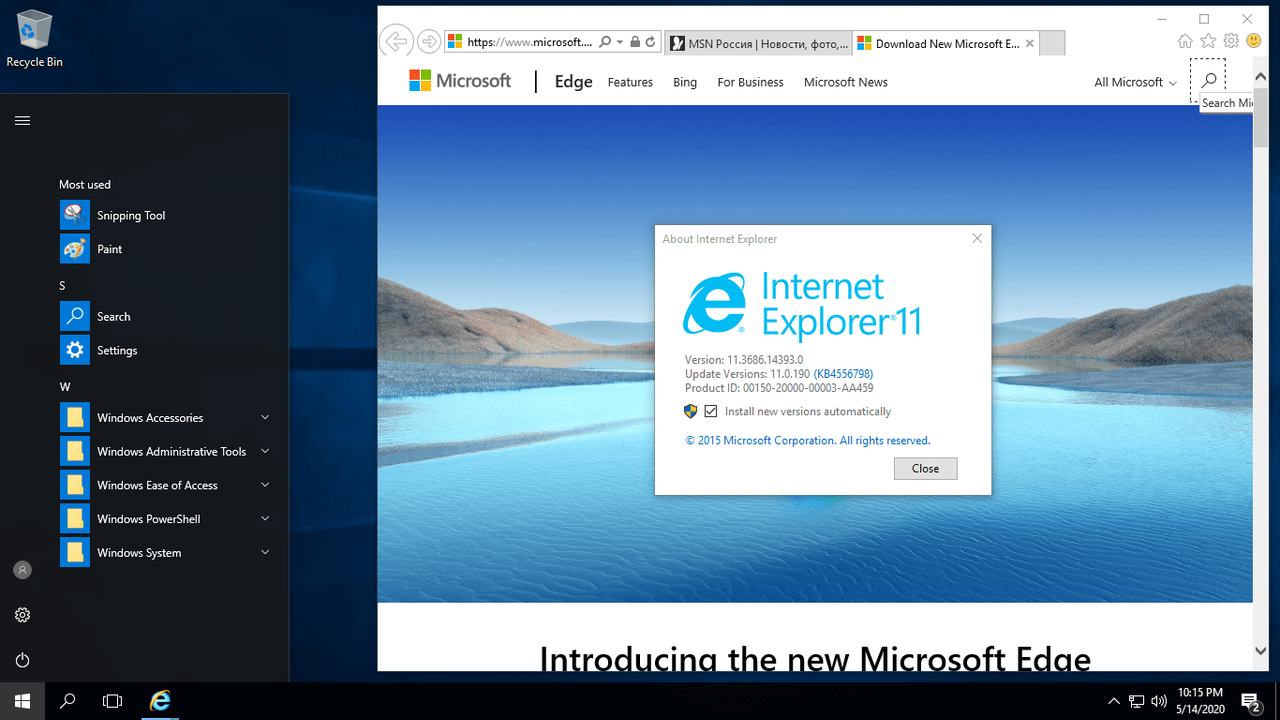Viewport: 1280px width, 720px height.
Task: Open the address bar autocomplete dropdown arrow
Action: (620, 42)
